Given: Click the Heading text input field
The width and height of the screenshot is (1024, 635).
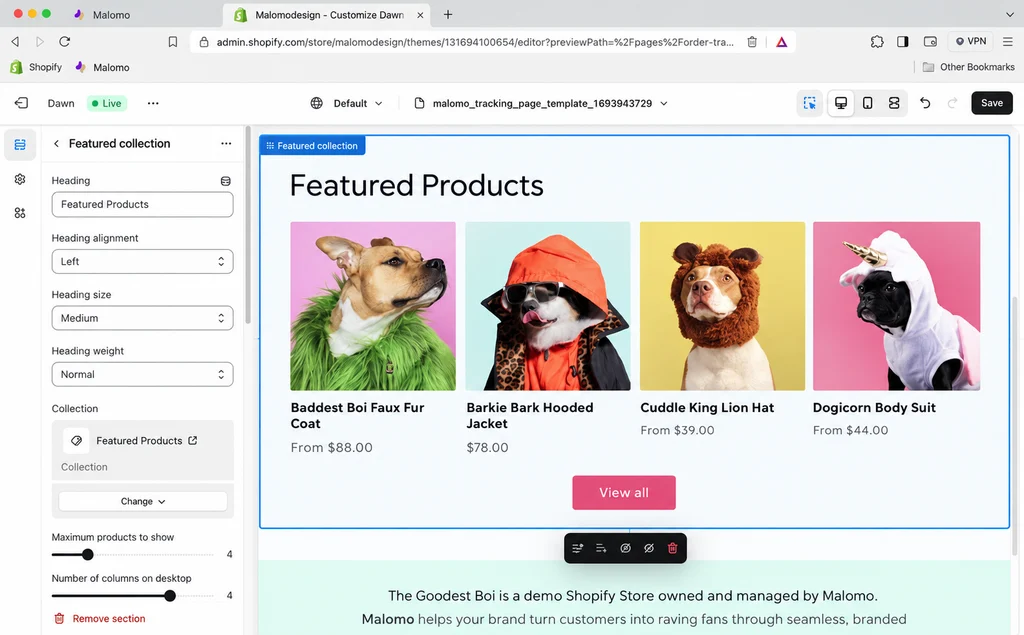Looking at the screenshot, I should 142,204.
